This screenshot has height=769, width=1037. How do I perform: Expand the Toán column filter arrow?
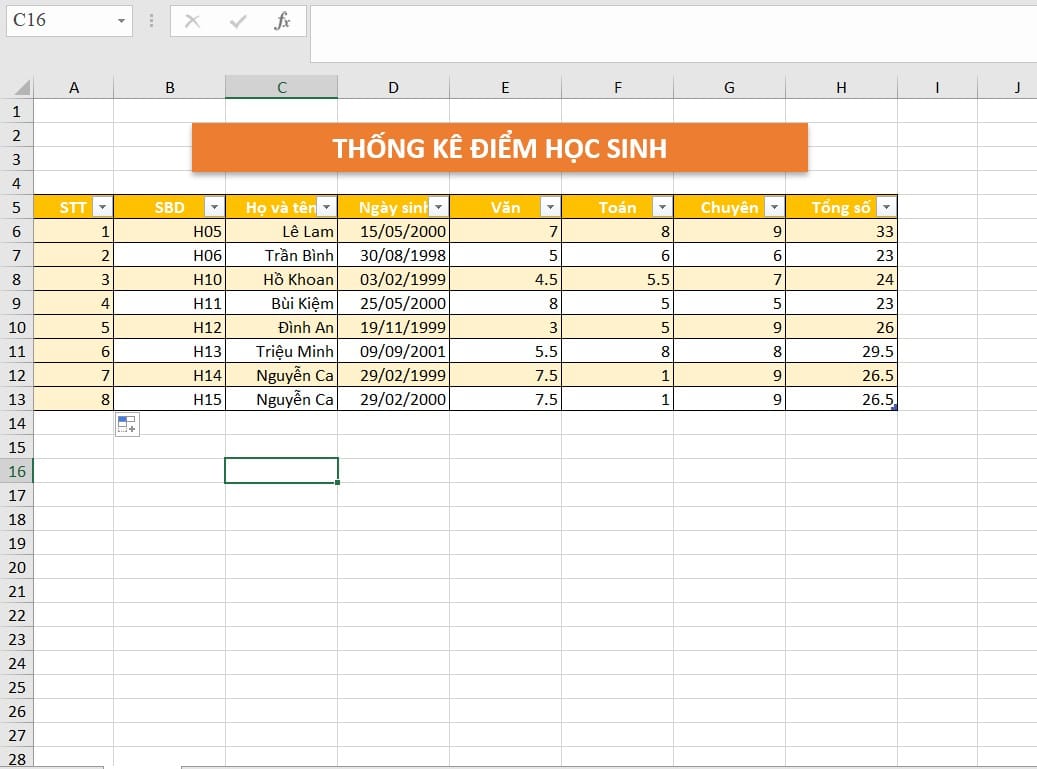point(662,207)
